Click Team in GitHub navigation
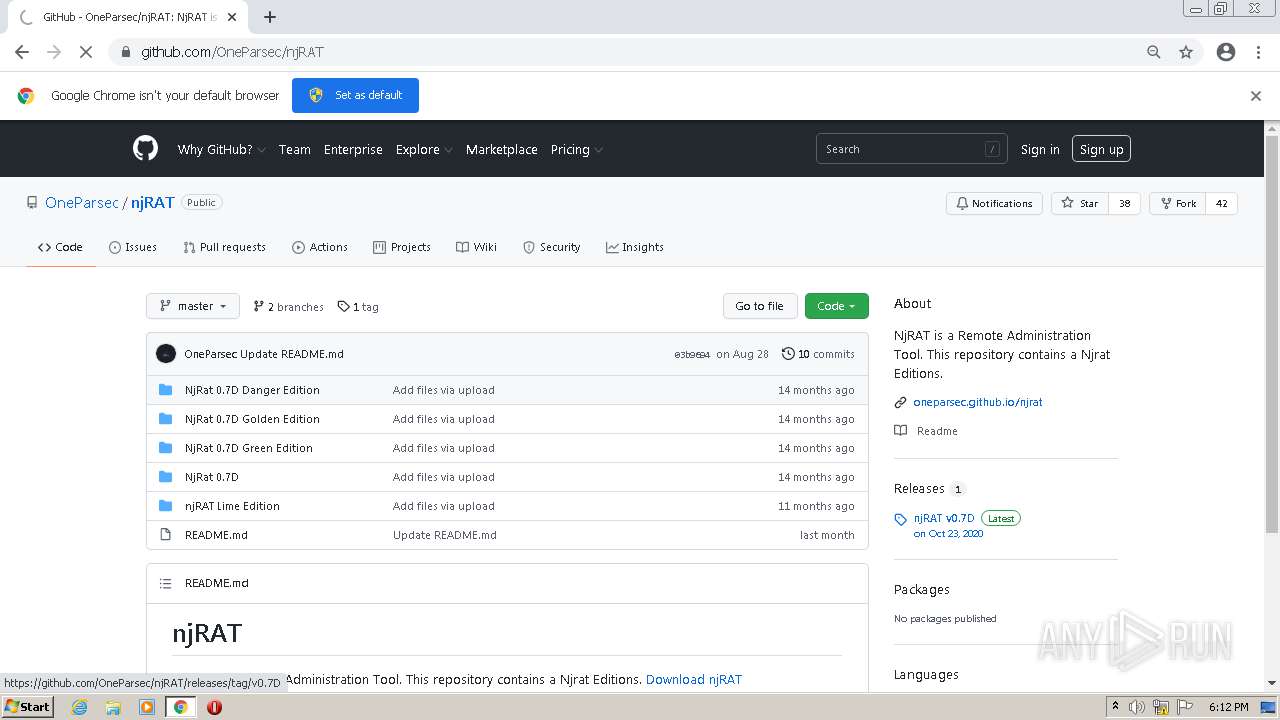This screenshot has height=720, width=1280. point(294,149)
